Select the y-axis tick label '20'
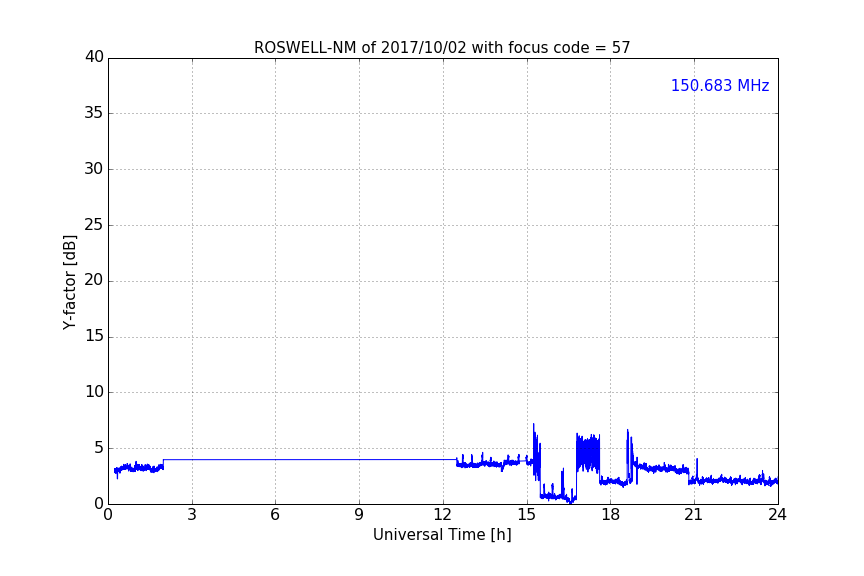This screenshot has width=864, height=576. point(94,280)
